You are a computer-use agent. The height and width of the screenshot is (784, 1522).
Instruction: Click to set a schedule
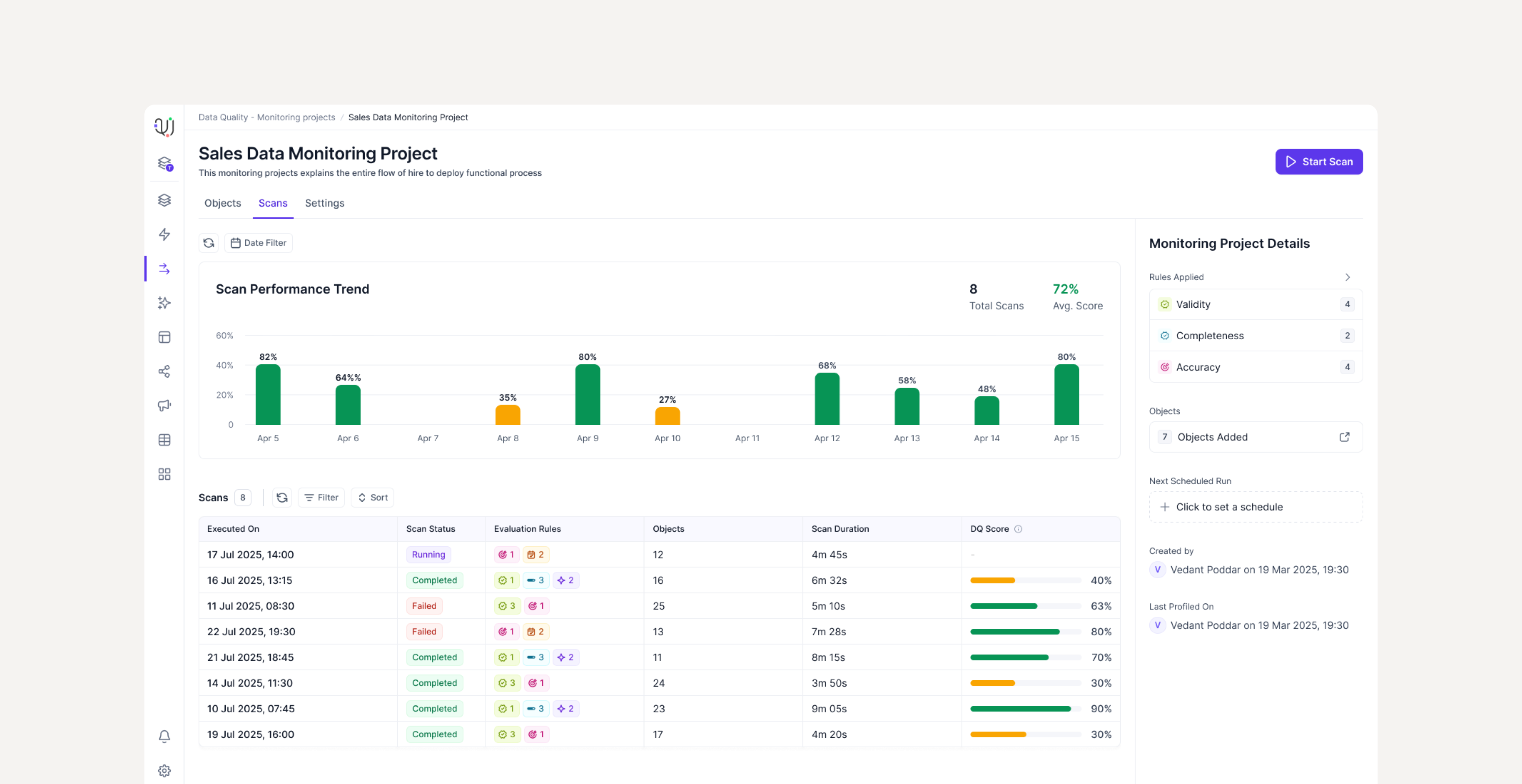coord(1256,507)
